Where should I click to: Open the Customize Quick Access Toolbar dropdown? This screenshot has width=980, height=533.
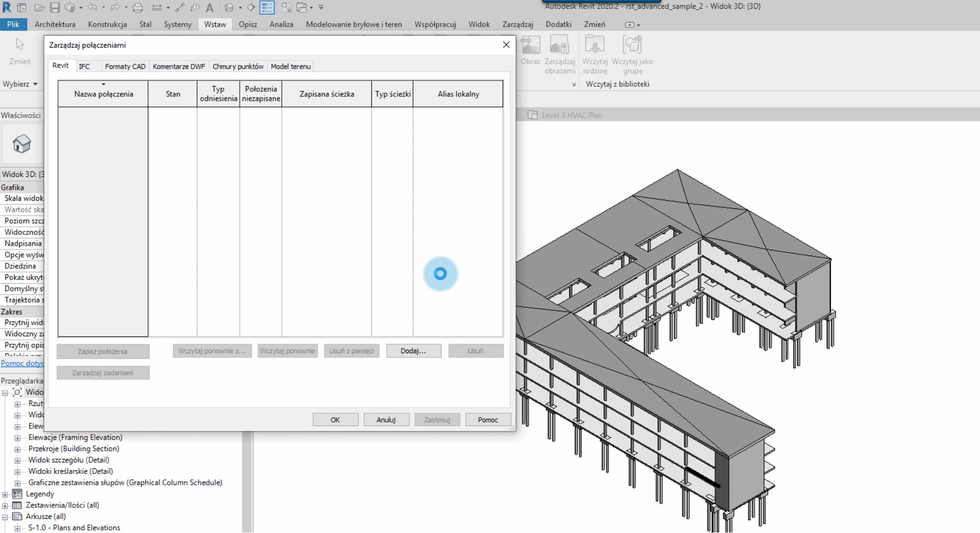321,7
